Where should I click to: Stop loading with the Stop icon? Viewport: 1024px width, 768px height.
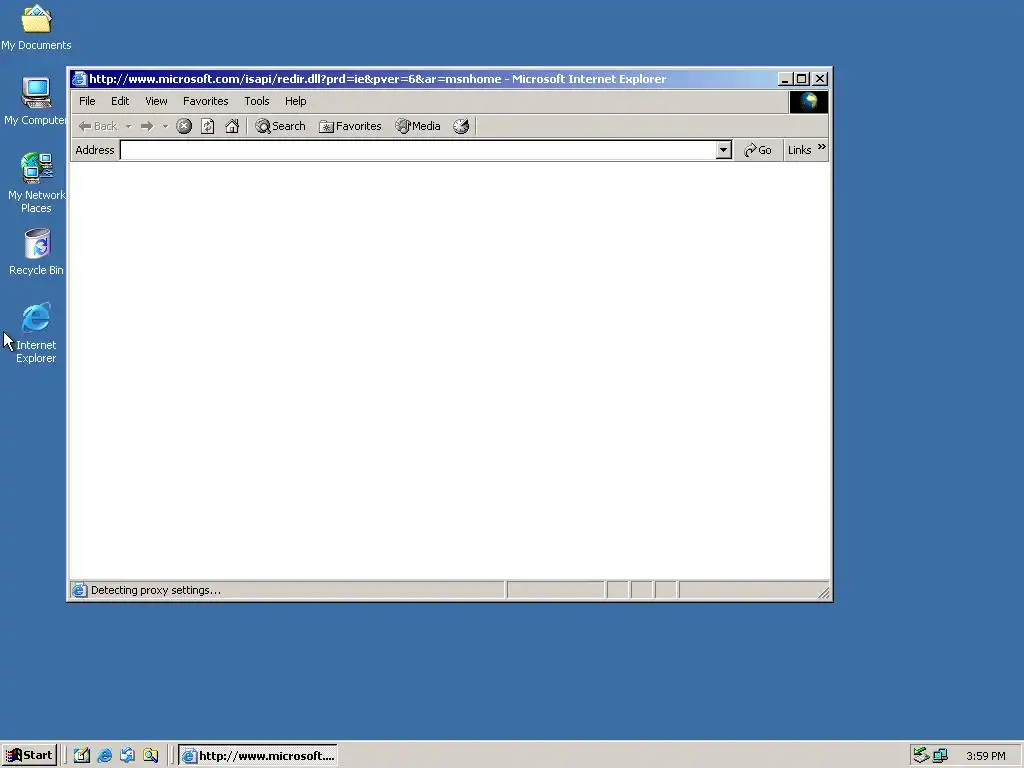point(184,126)
